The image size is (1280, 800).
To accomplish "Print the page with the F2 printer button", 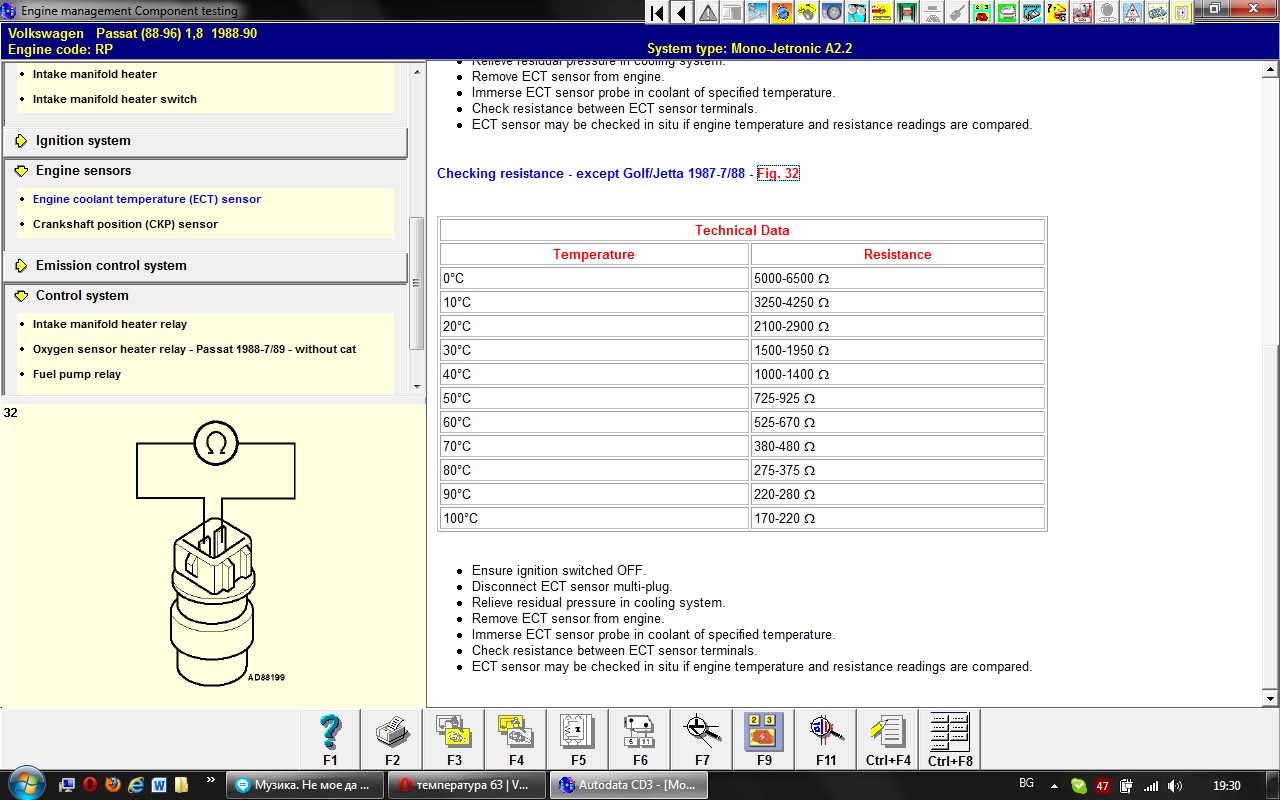I will (392, 740).
